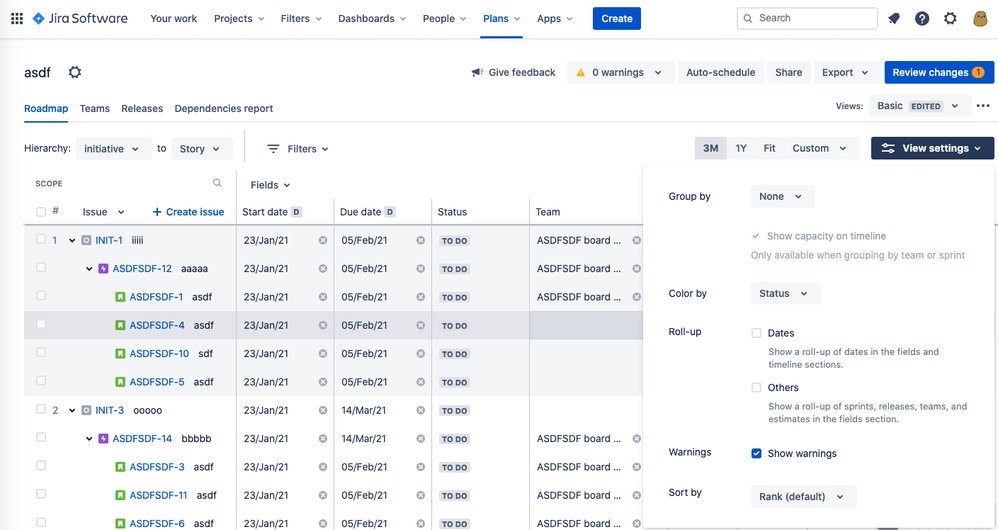Viewport: 998px width, 530px height.
Task: Open the Releases tab
Action: tap(142, 108)
